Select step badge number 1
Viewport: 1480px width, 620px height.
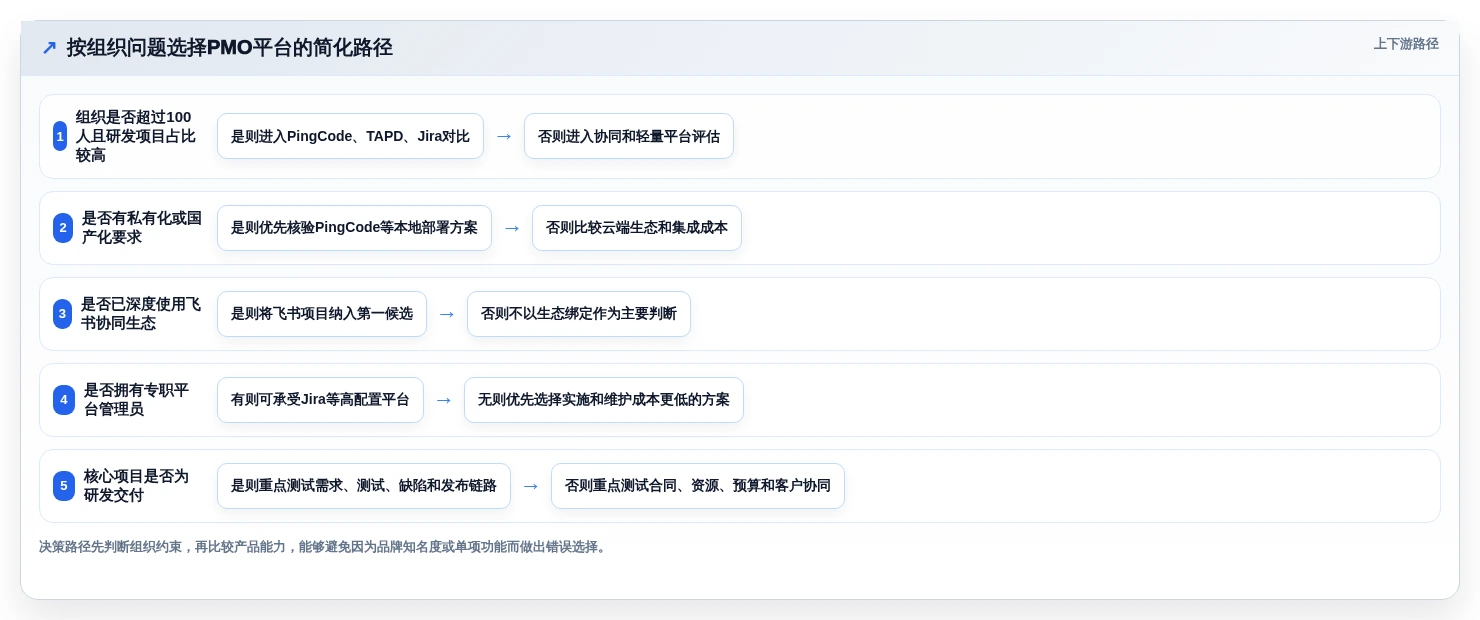click(60, 136)
